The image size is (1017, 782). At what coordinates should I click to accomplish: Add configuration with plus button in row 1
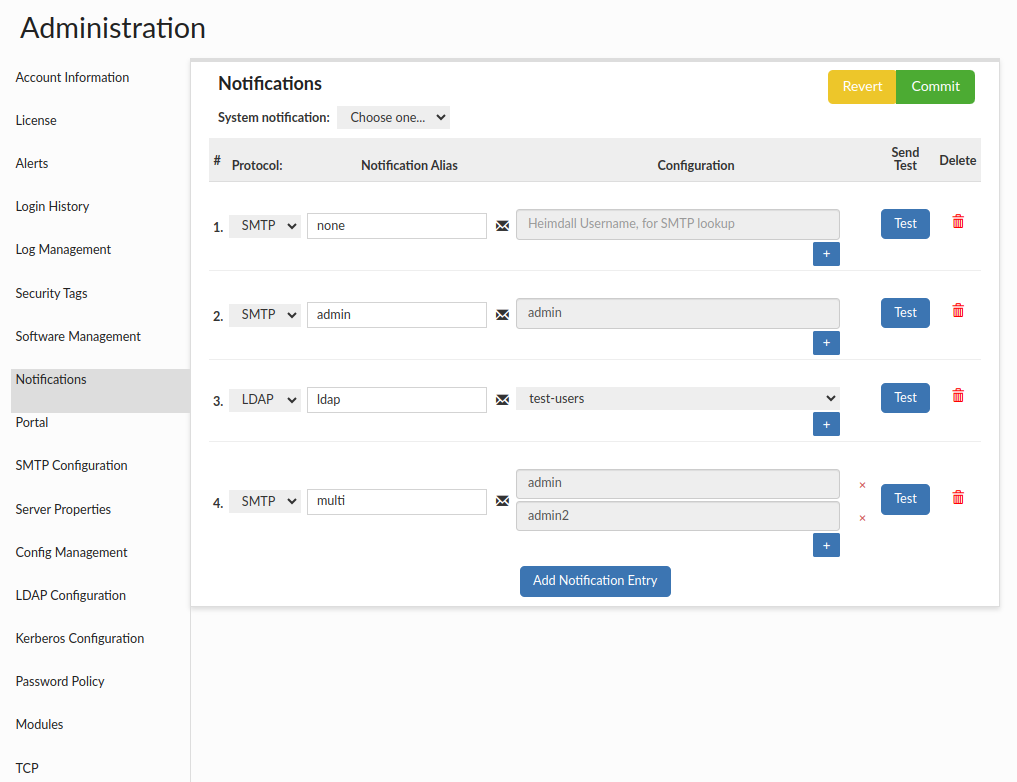click(826, 254)
